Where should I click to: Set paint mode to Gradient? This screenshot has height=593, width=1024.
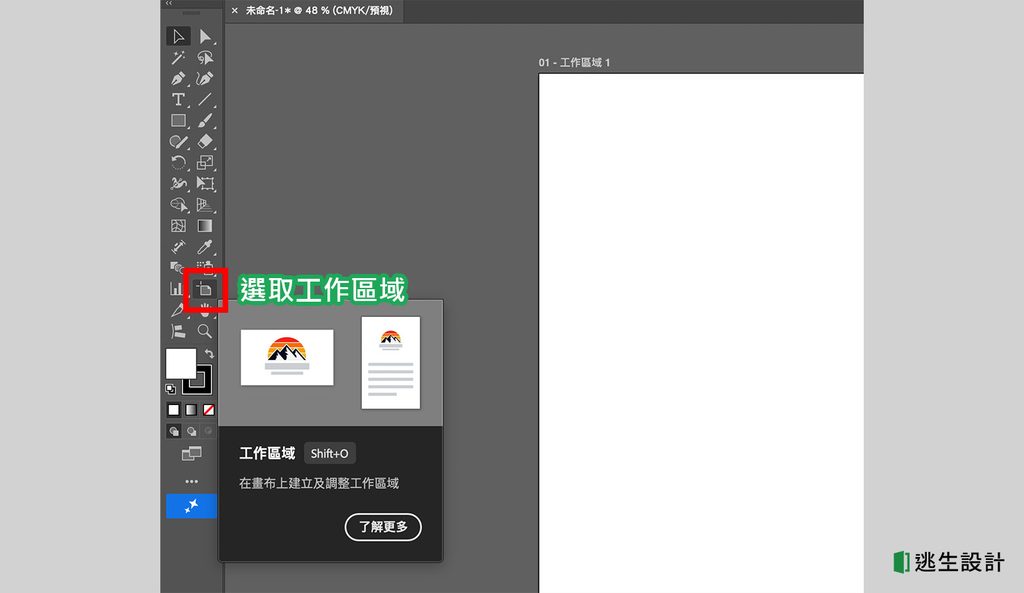191,410
